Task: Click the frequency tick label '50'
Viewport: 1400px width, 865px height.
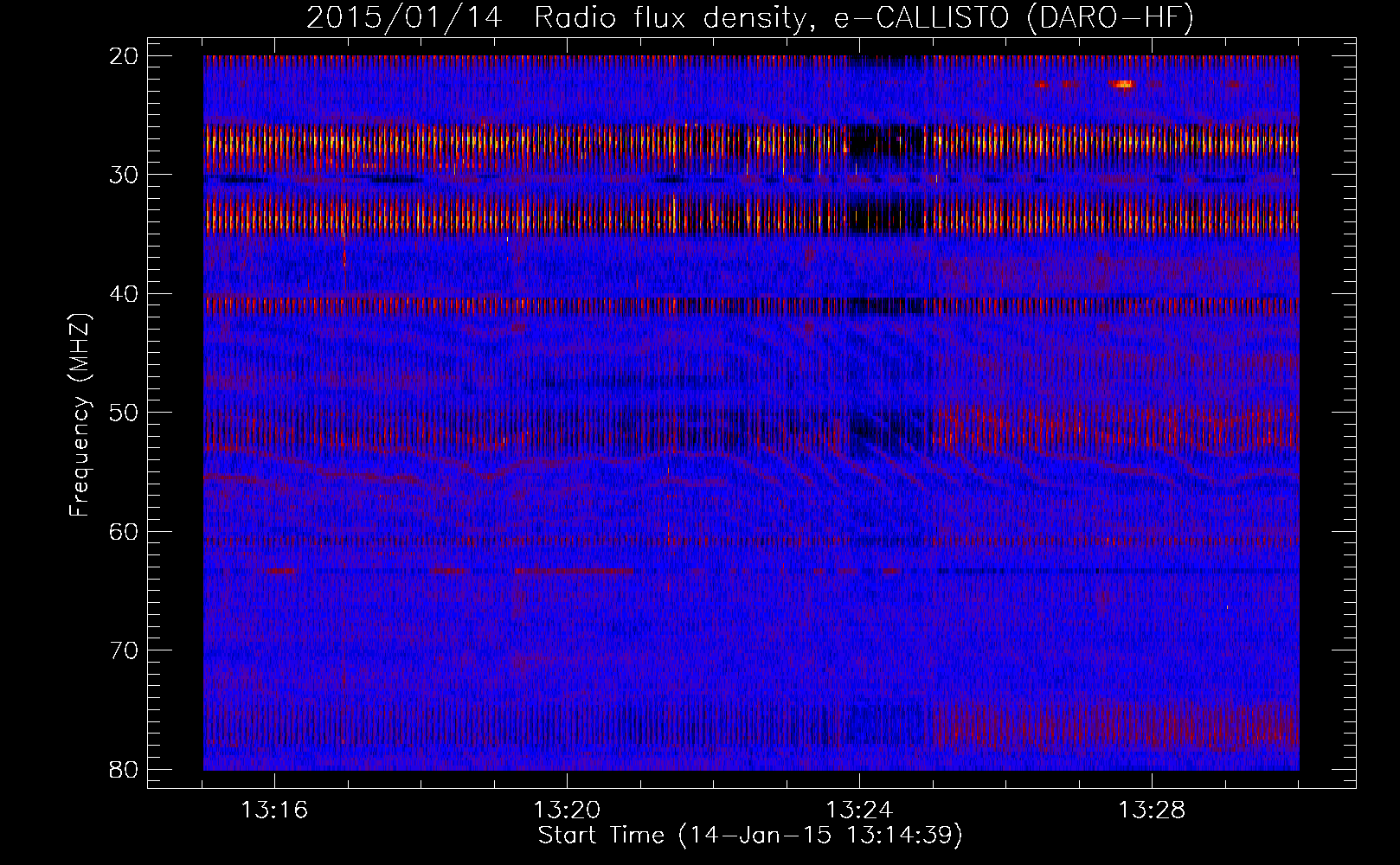Action: coord(125,413)
